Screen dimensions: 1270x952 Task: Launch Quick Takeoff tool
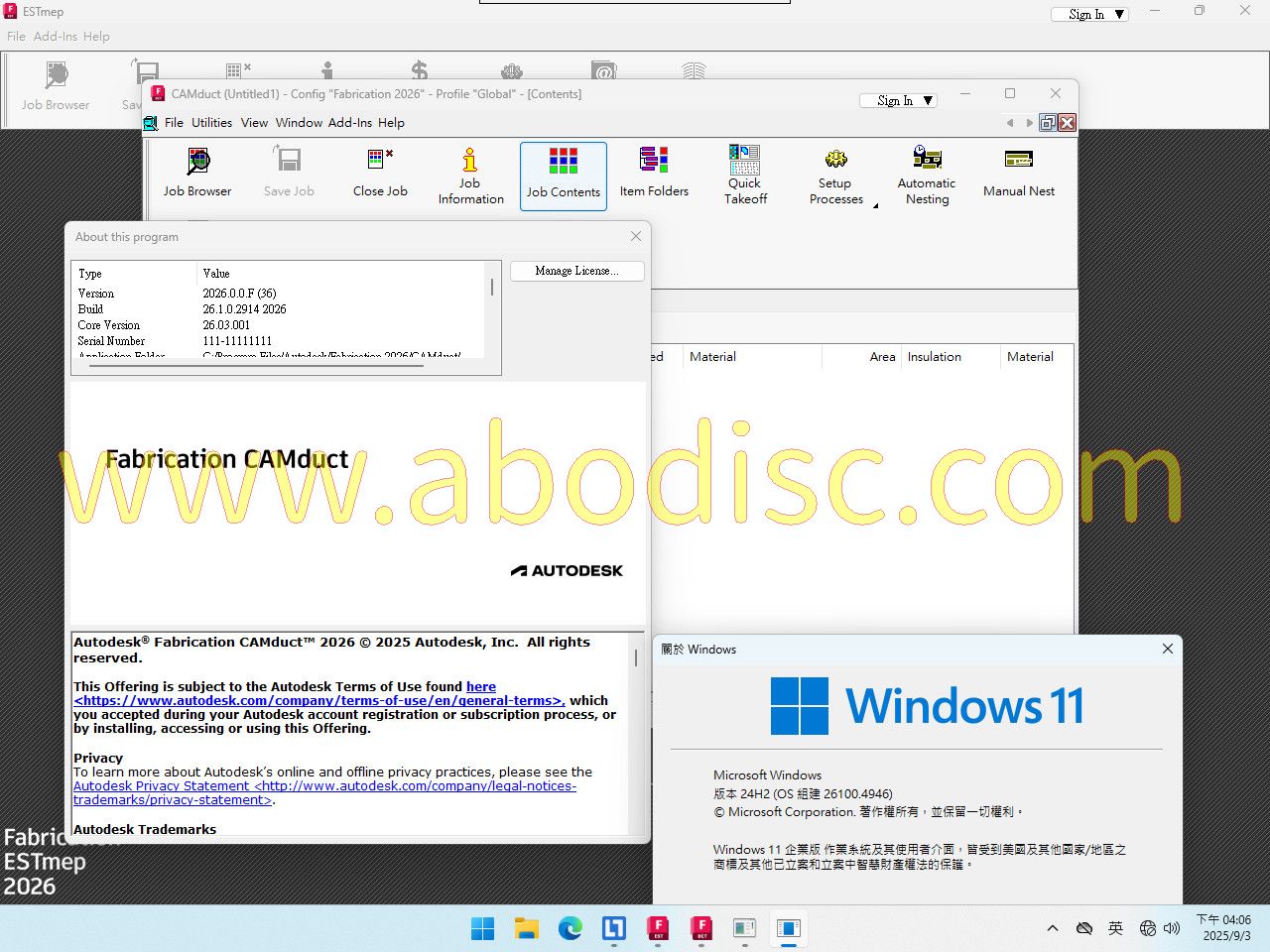click(745, 176)
